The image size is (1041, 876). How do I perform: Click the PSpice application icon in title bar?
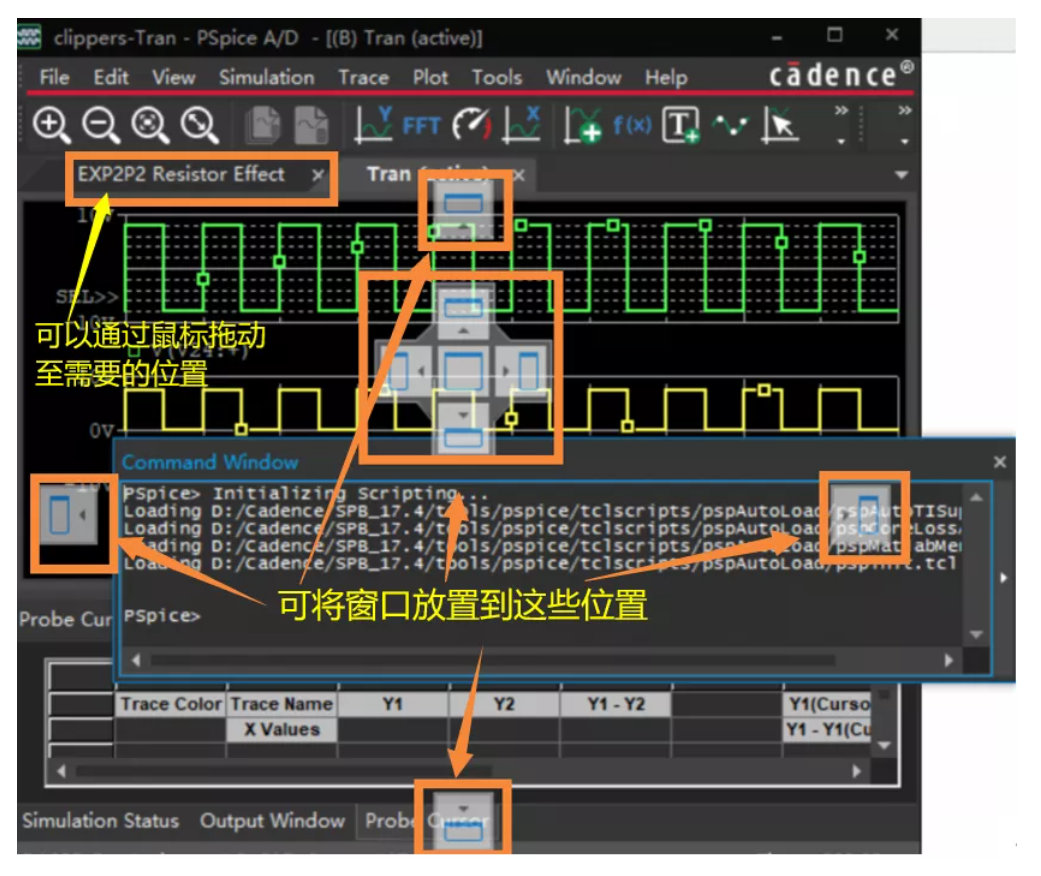(x=29, y=37)
